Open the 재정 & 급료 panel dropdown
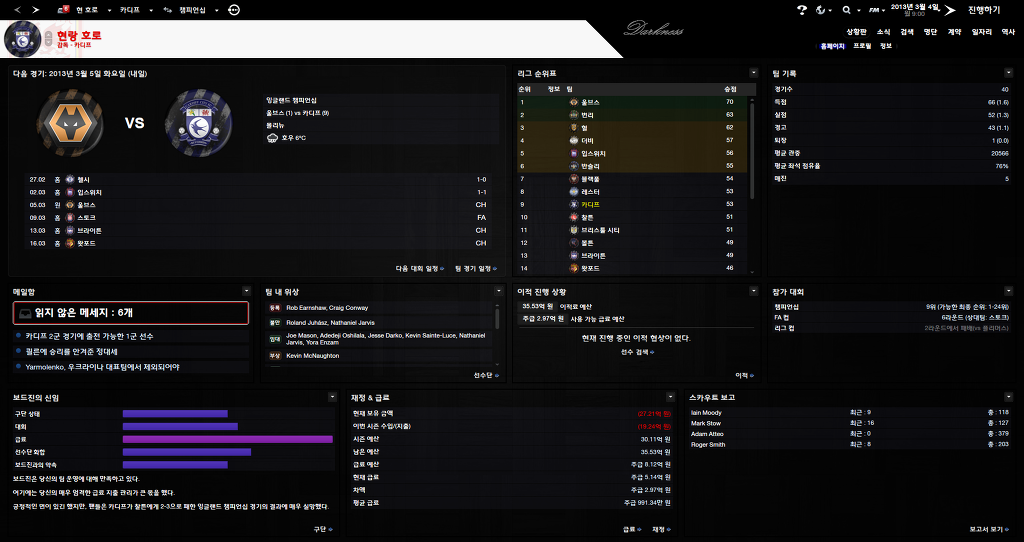The height and width of the screenshot is (542, 1024). (x=670, y=397)
